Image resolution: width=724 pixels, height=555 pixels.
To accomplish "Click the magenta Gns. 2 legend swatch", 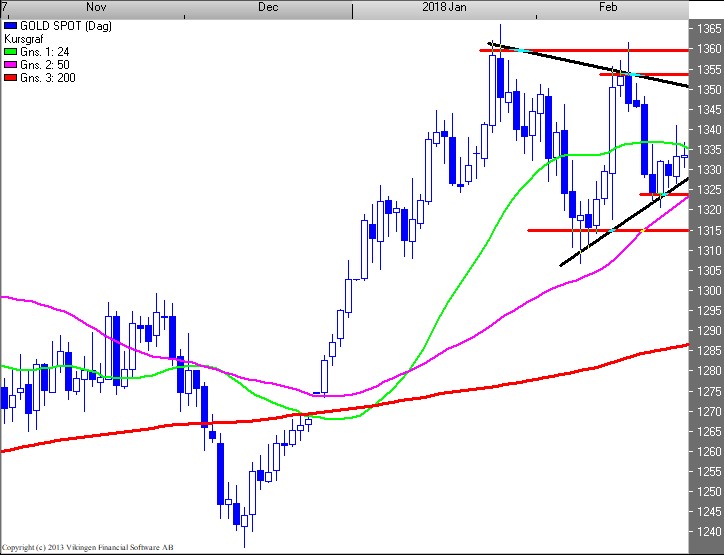I will (10, 64).
